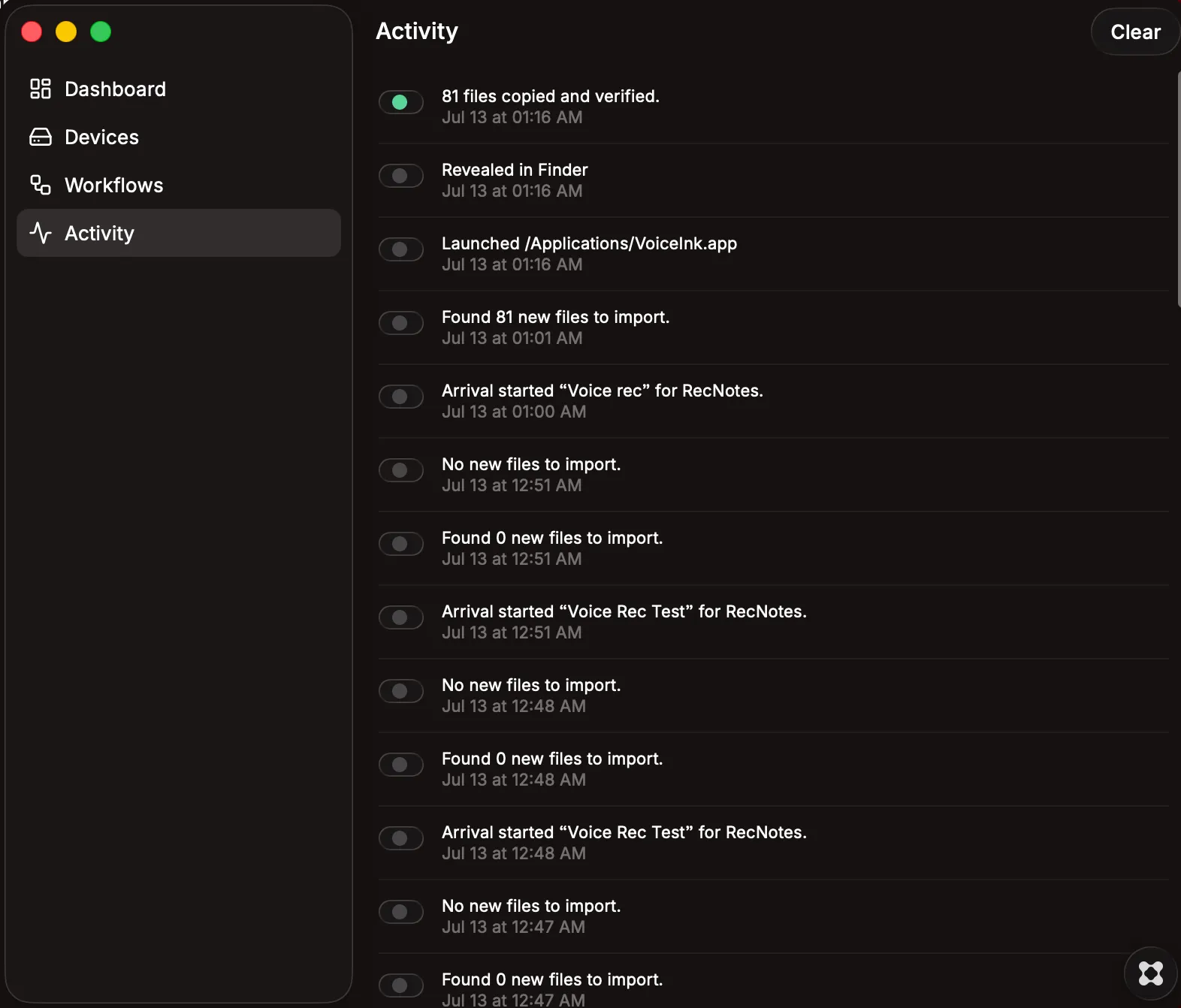Go to Devices in the sidebar
The width and height of the screenshot is (1181, 1008).
179,137
